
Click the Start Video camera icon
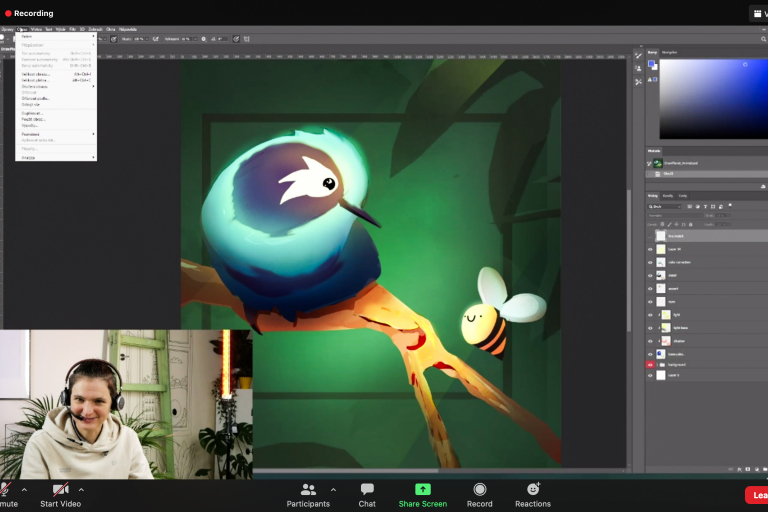[61, 489]
